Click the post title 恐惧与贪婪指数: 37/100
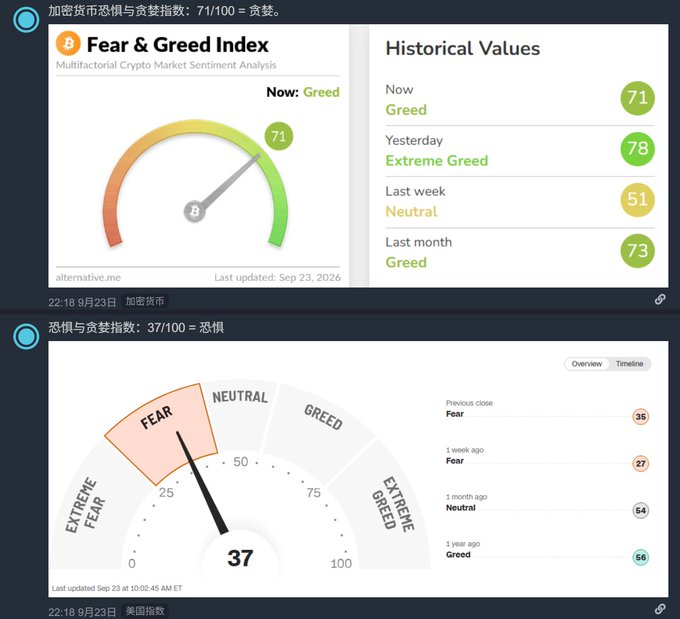 tap(136, 328)
